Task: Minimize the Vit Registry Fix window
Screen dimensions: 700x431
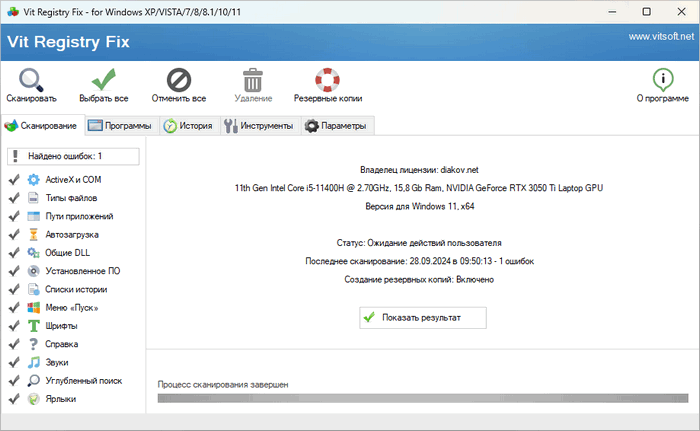Action: (612, 12)
